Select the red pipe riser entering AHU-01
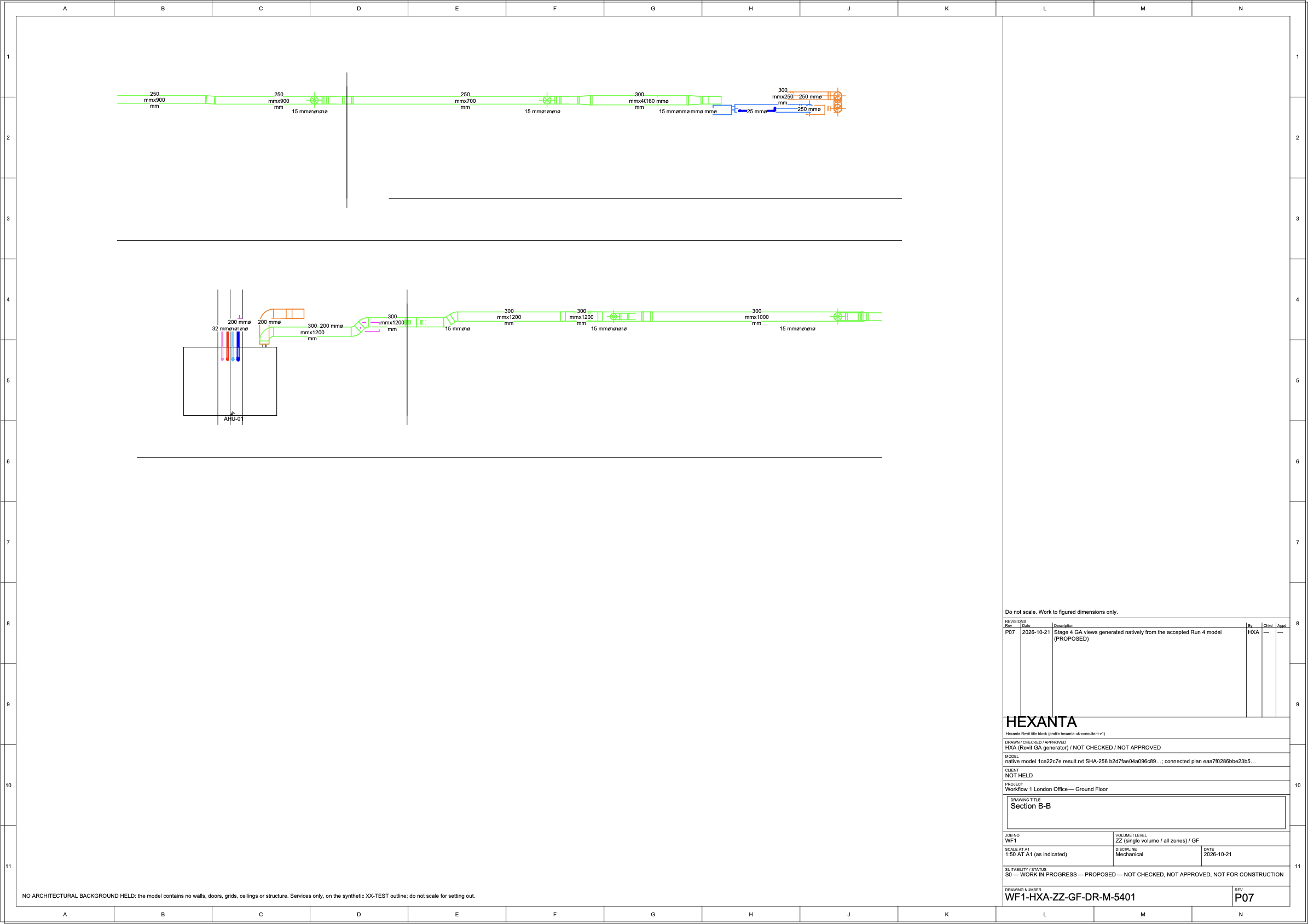The image size is (1308, 924). click(x=227, y=346)
